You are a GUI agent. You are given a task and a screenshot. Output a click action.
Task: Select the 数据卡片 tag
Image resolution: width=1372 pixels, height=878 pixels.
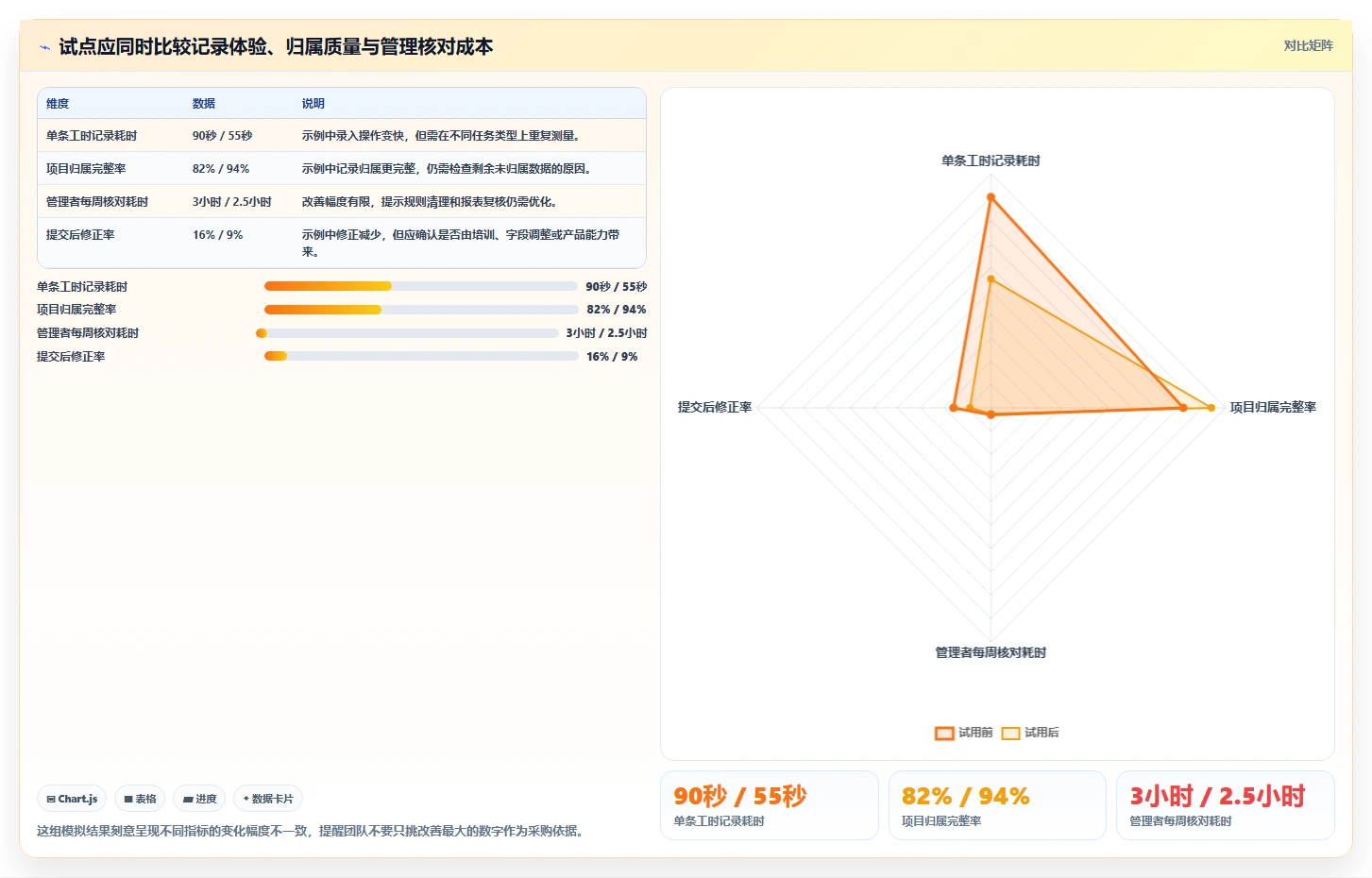(x=268, y=799)
